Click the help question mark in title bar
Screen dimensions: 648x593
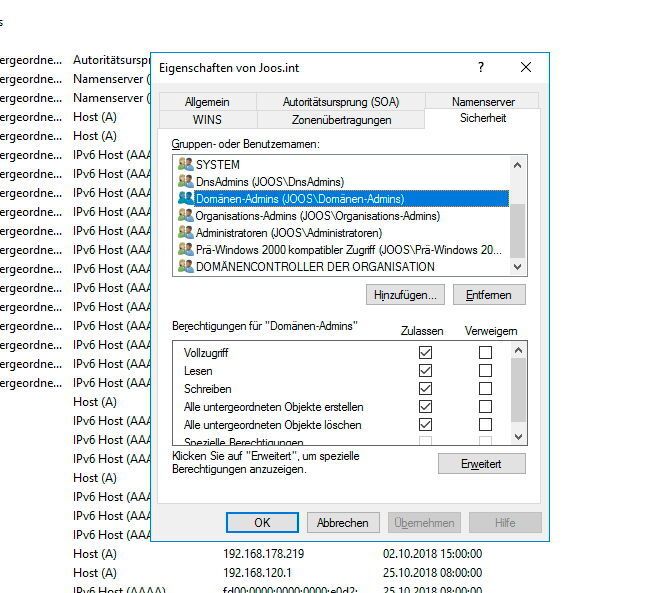[x=481, y=67]
